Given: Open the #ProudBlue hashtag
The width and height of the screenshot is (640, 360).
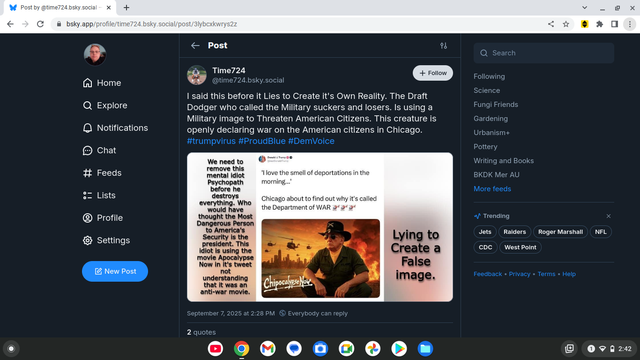Looking at the screenshot, I should click(x=262, y=141).
